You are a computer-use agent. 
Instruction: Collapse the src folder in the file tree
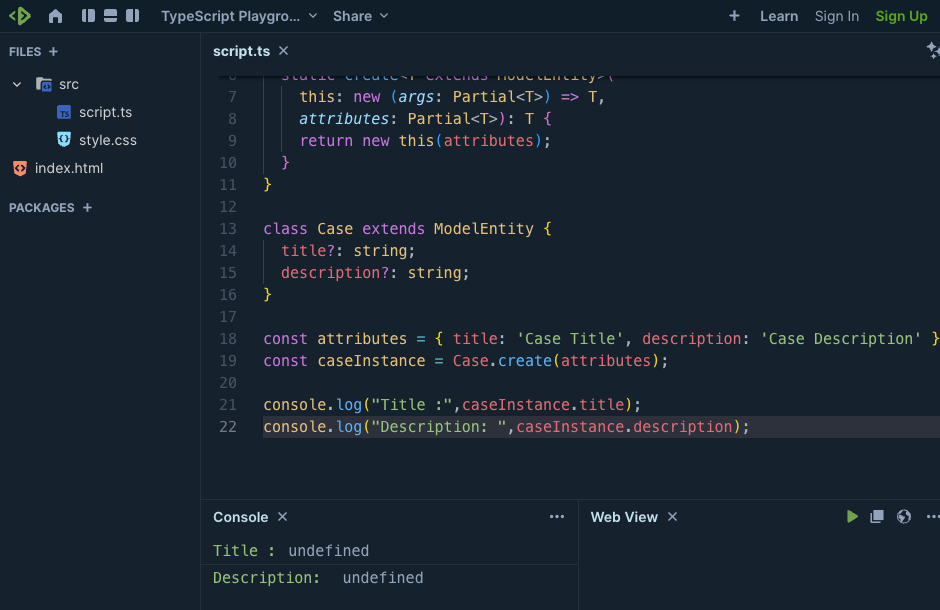coord(14,84)
